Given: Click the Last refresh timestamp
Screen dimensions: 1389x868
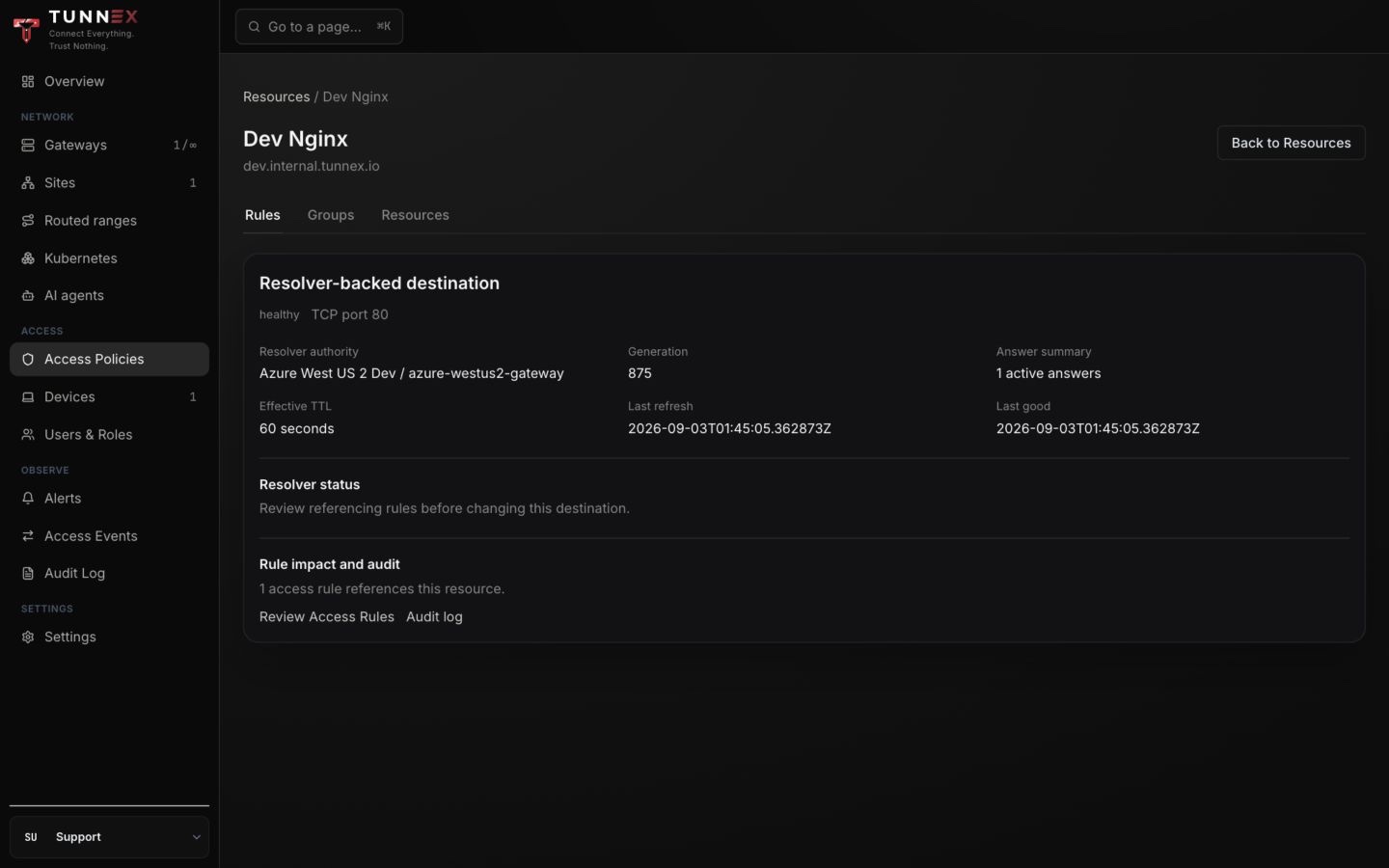Looking at the screenshot, I should (x=729, y=429).
